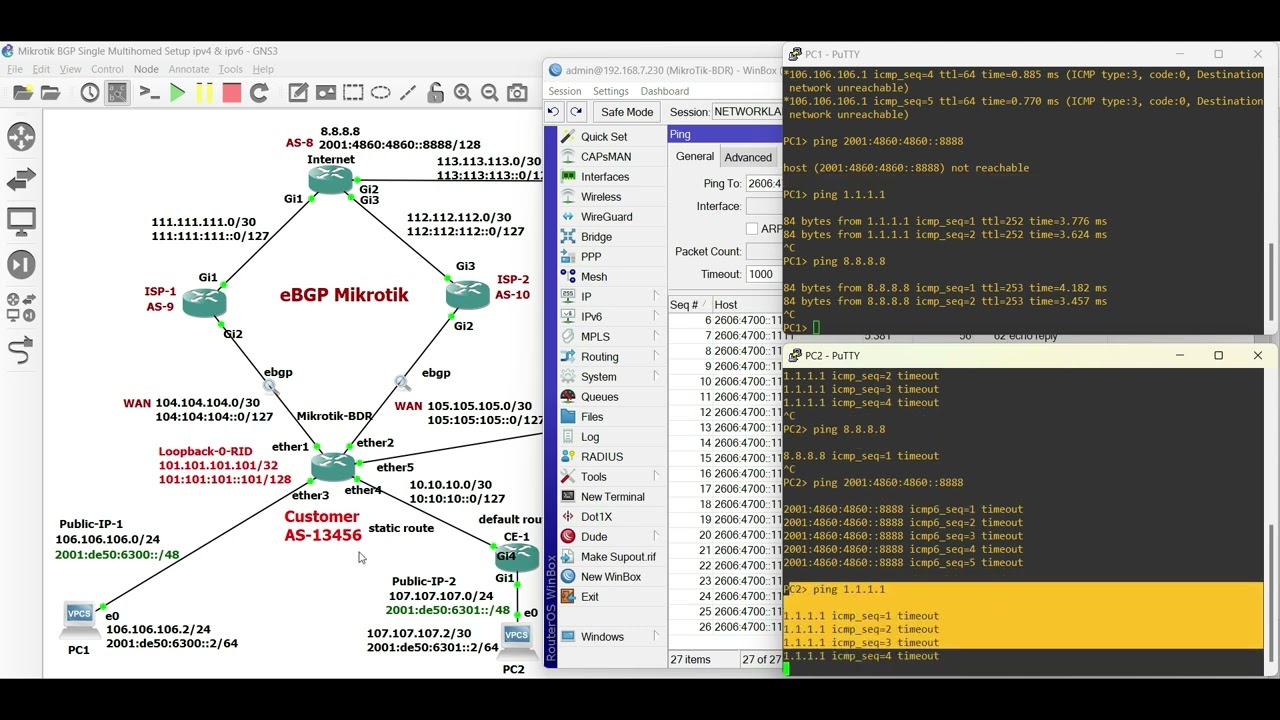Open Quick Set in WinBox sidebar
This screenshot has height=720, width=1280.
click(604, 137)
